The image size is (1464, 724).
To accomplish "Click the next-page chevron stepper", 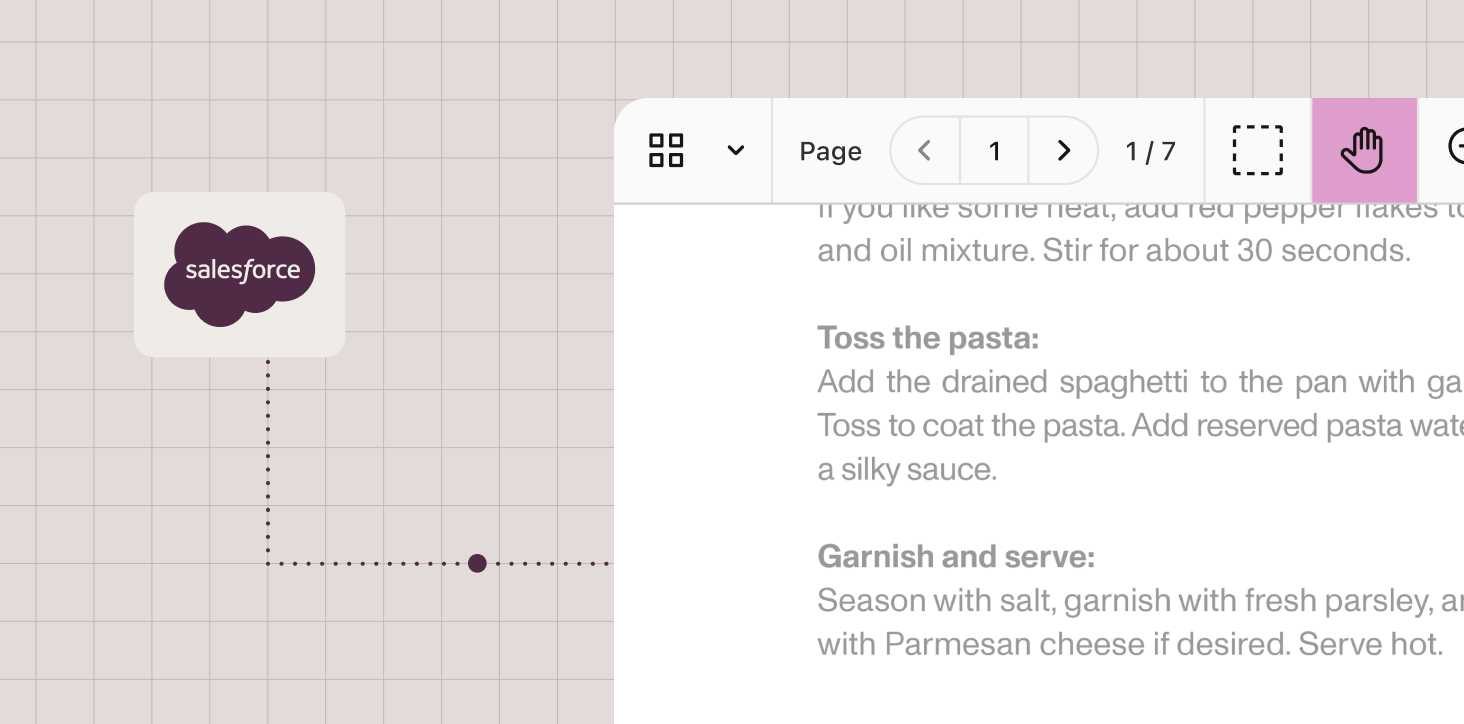I will coord(1063,151).
